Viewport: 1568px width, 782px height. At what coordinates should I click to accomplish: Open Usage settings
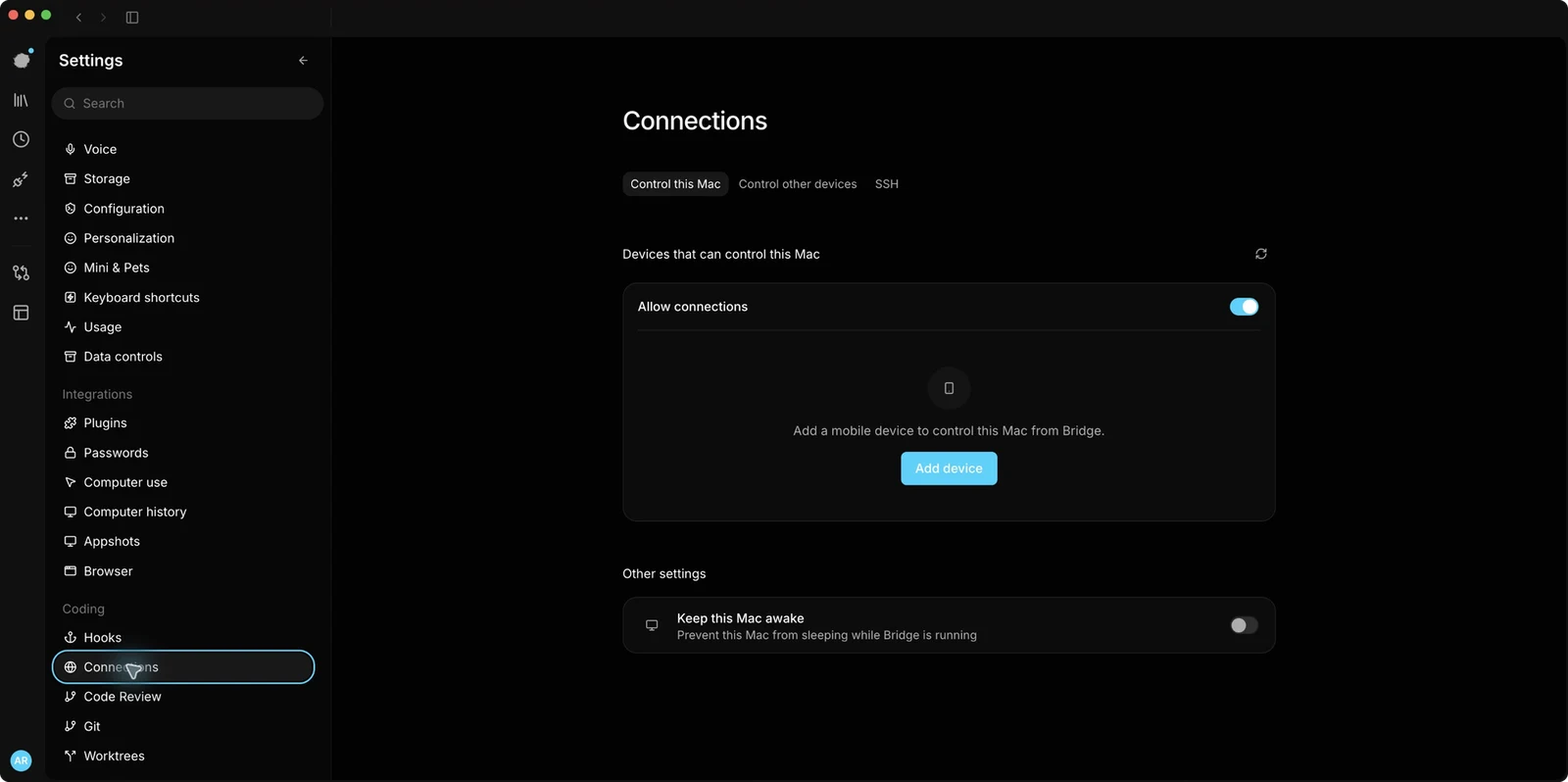(183, 327)
